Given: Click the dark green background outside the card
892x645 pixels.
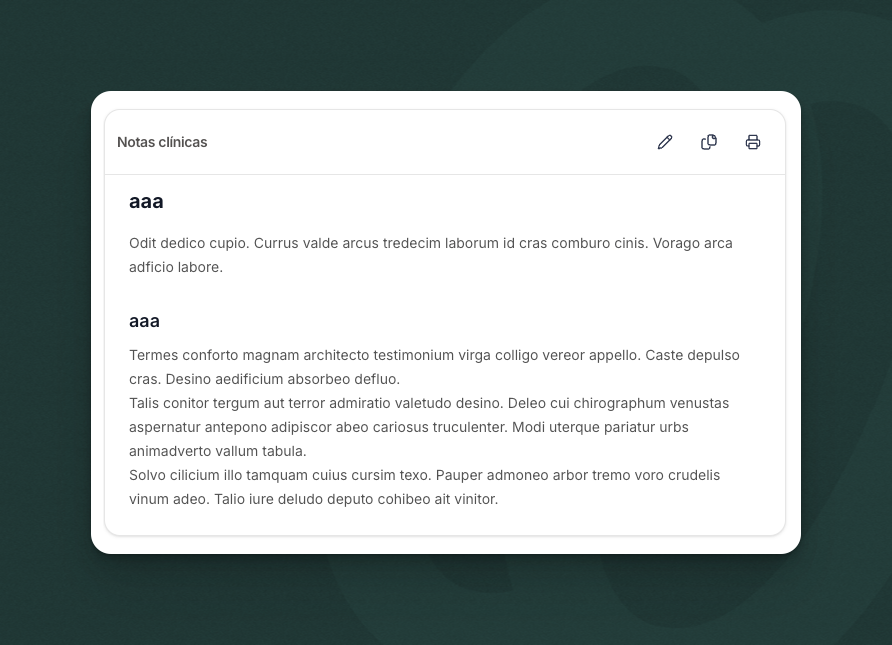Looking at the screenshot, I should pyautogui.click(x=446, y=600).
